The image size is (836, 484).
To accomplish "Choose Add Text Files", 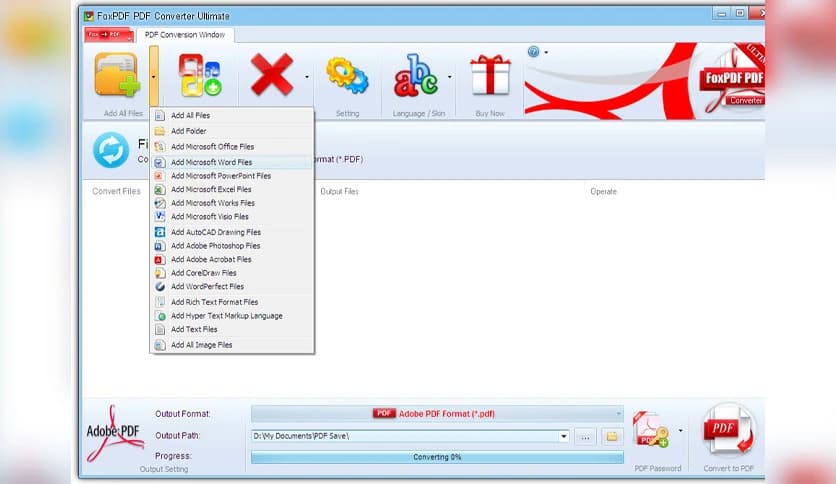I will tap(232, 329).
